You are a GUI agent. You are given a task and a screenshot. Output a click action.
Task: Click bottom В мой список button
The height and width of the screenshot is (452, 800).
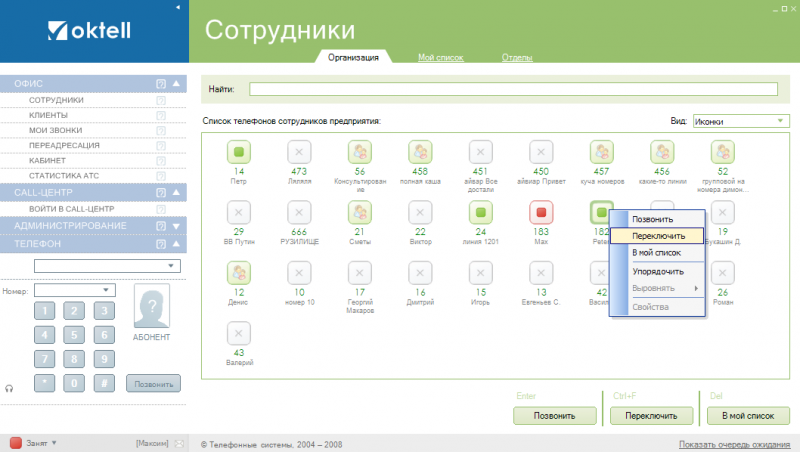748,416
